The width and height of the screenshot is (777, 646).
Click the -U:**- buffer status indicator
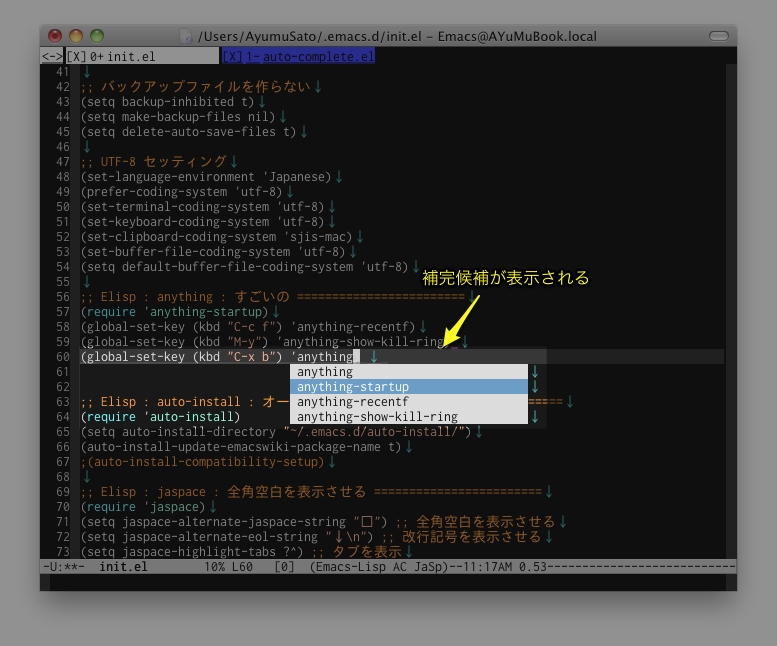coord(63,566)
